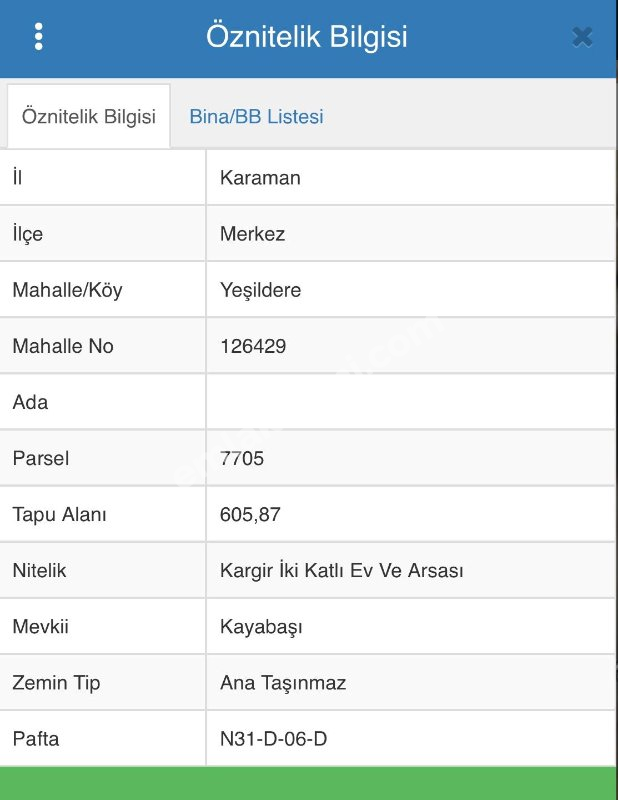This screenshot has height=800, width=618.
Task: Click the Mahalle No value 126429
Action: click(x=253, y=346)
